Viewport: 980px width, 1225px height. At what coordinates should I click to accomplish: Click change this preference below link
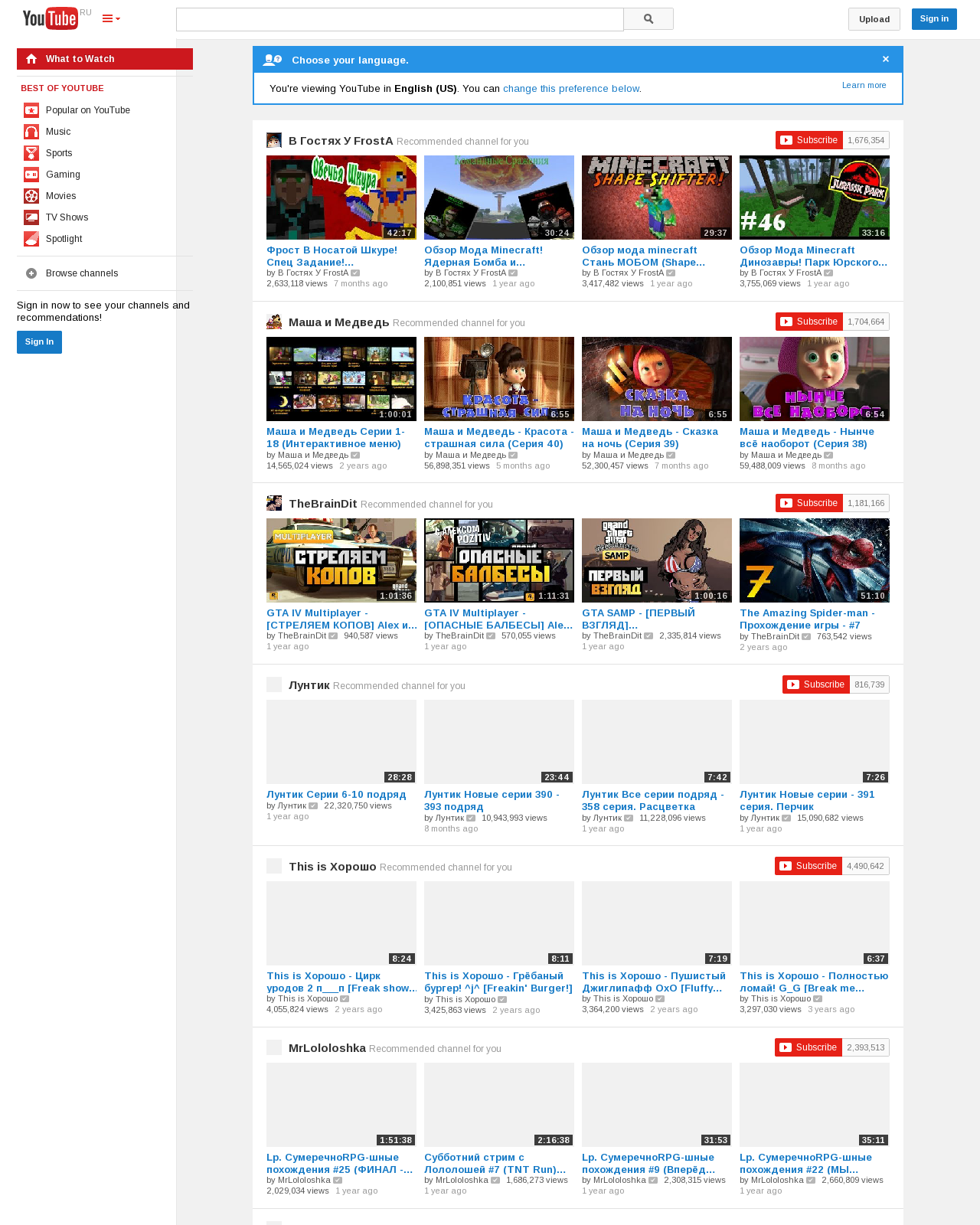point(570,89)
